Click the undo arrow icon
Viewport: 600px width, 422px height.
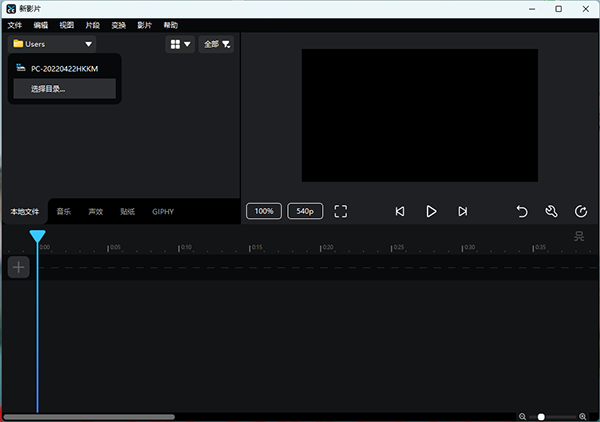[x=522, y=211]
